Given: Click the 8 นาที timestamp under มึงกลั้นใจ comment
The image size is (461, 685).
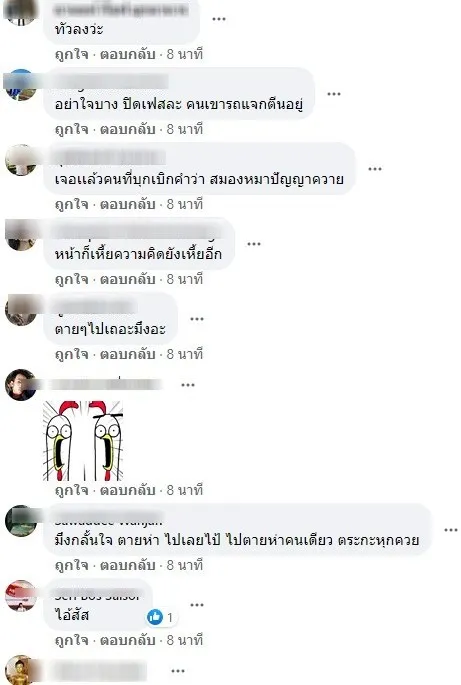Looking at the screenshot, I should [185, 566].
